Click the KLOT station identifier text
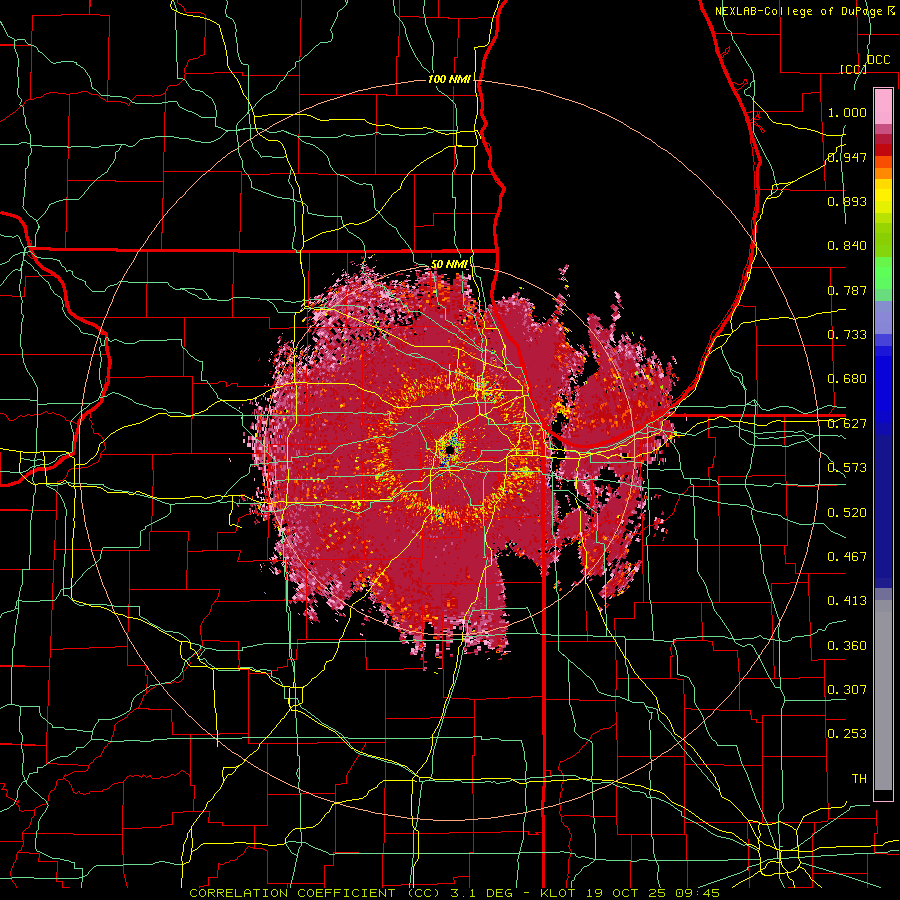This screenshot has height=900, width=900. 558,893
